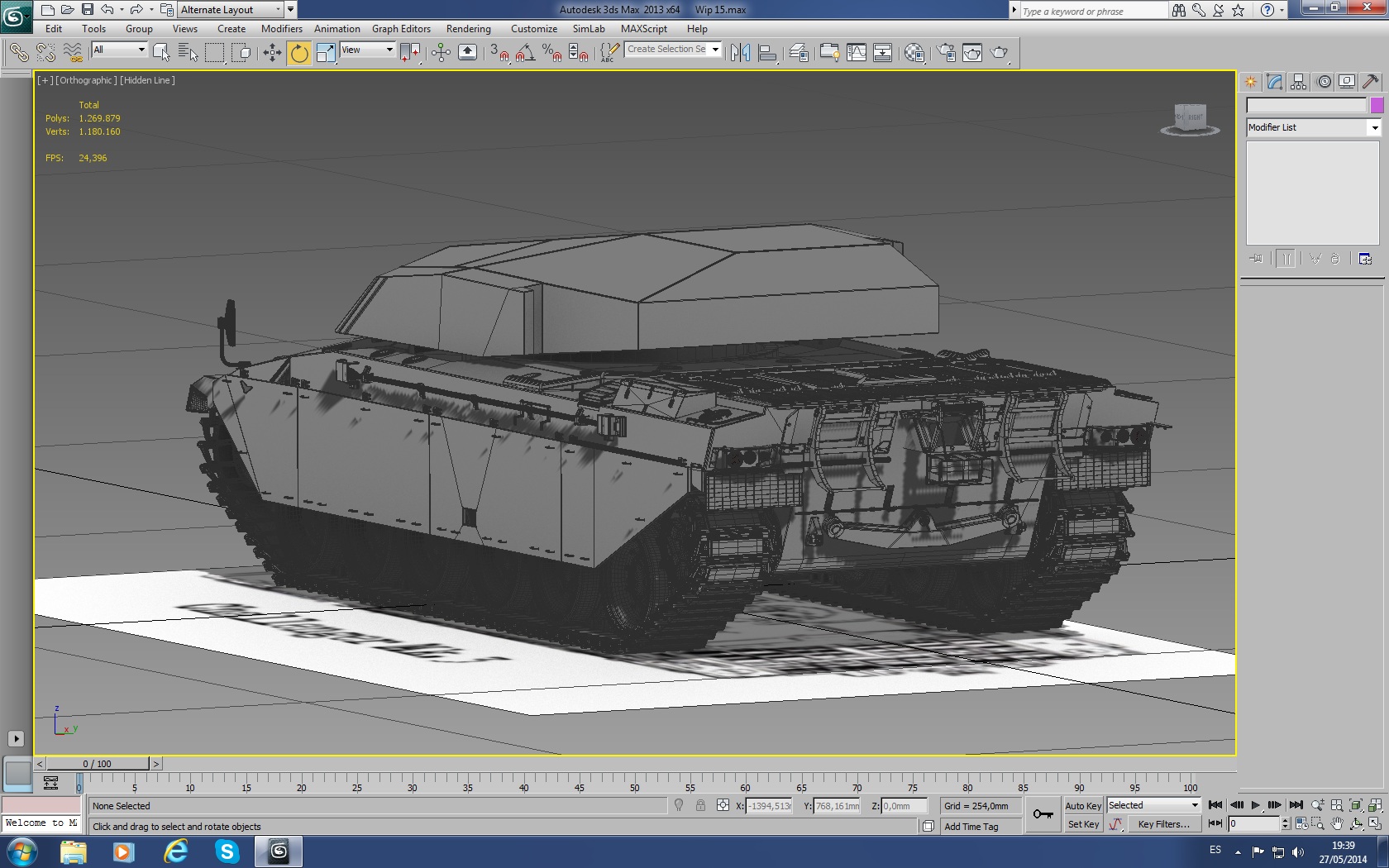The width and height of the screenshot is (1389, 868).
Task: Open the Customize menu
Action: click(x=534, y=29)
